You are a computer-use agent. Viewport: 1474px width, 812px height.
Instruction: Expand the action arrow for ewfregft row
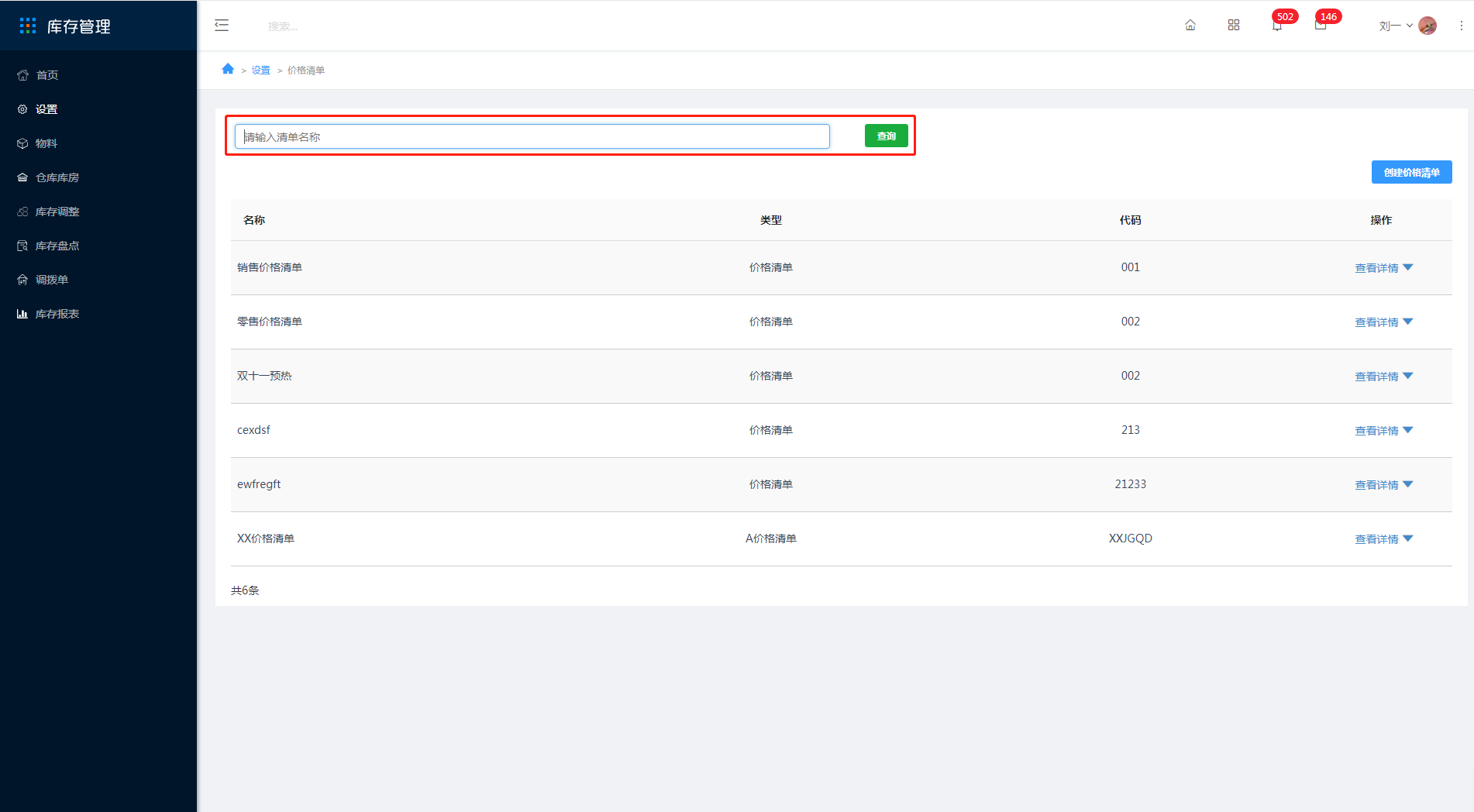pyautogui.click(x=1408, y=484)
